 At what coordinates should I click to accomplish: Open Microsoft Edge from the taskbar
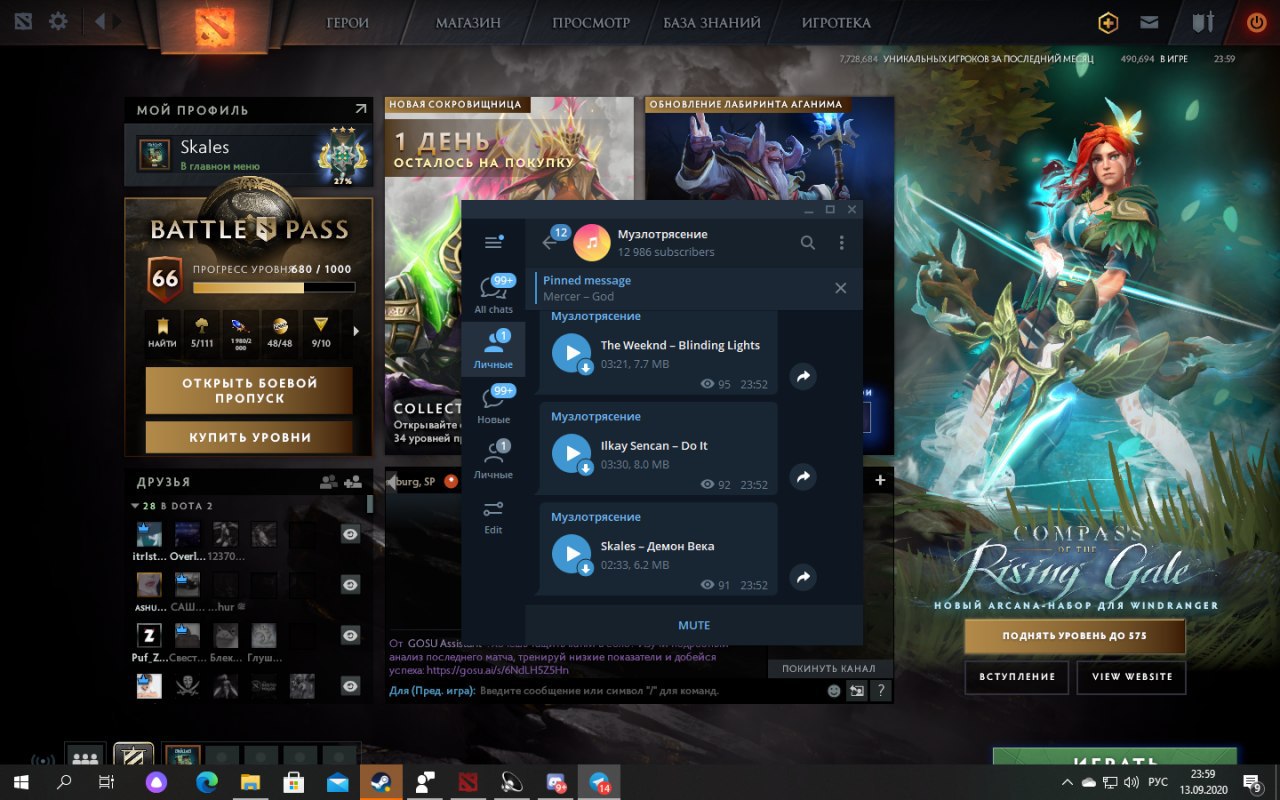pos(207,781)
